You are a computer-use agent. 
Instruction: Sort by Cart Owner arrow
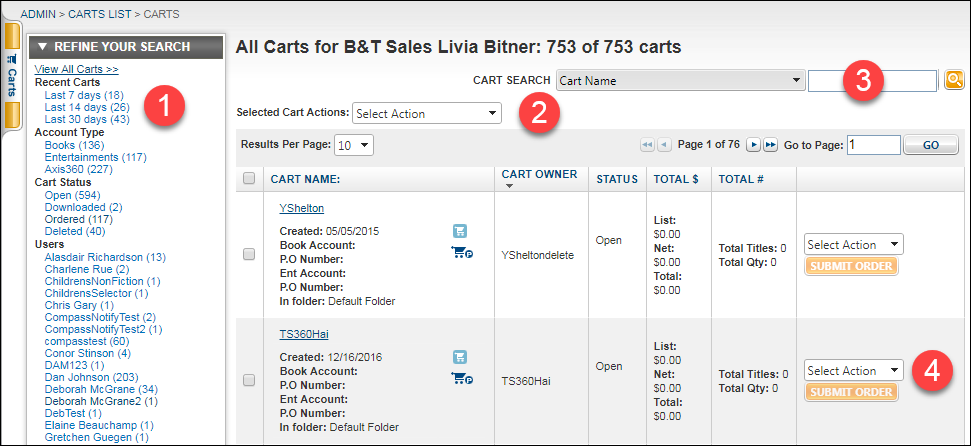[x=509, y=186]
